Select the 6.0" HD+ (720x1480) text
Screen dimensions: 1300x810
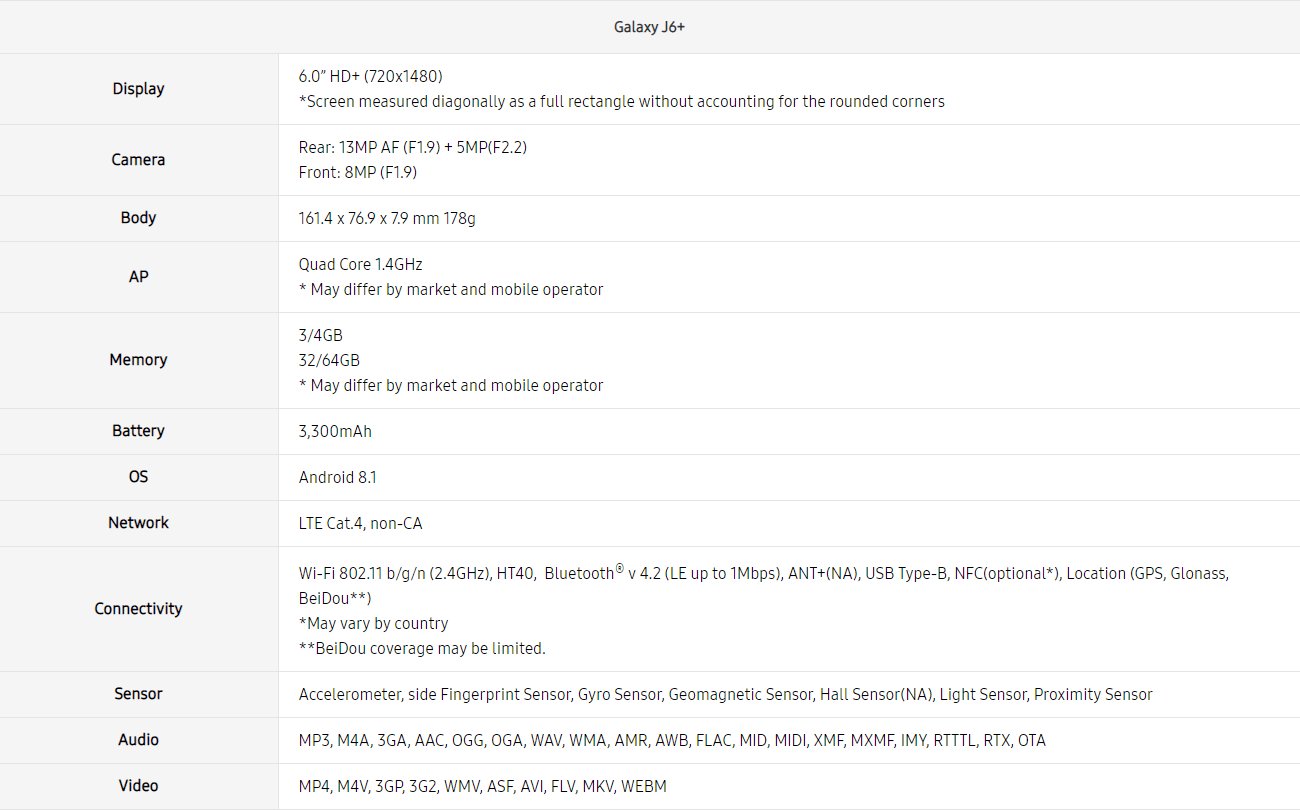pyautogui.click(x=370, y=76)
